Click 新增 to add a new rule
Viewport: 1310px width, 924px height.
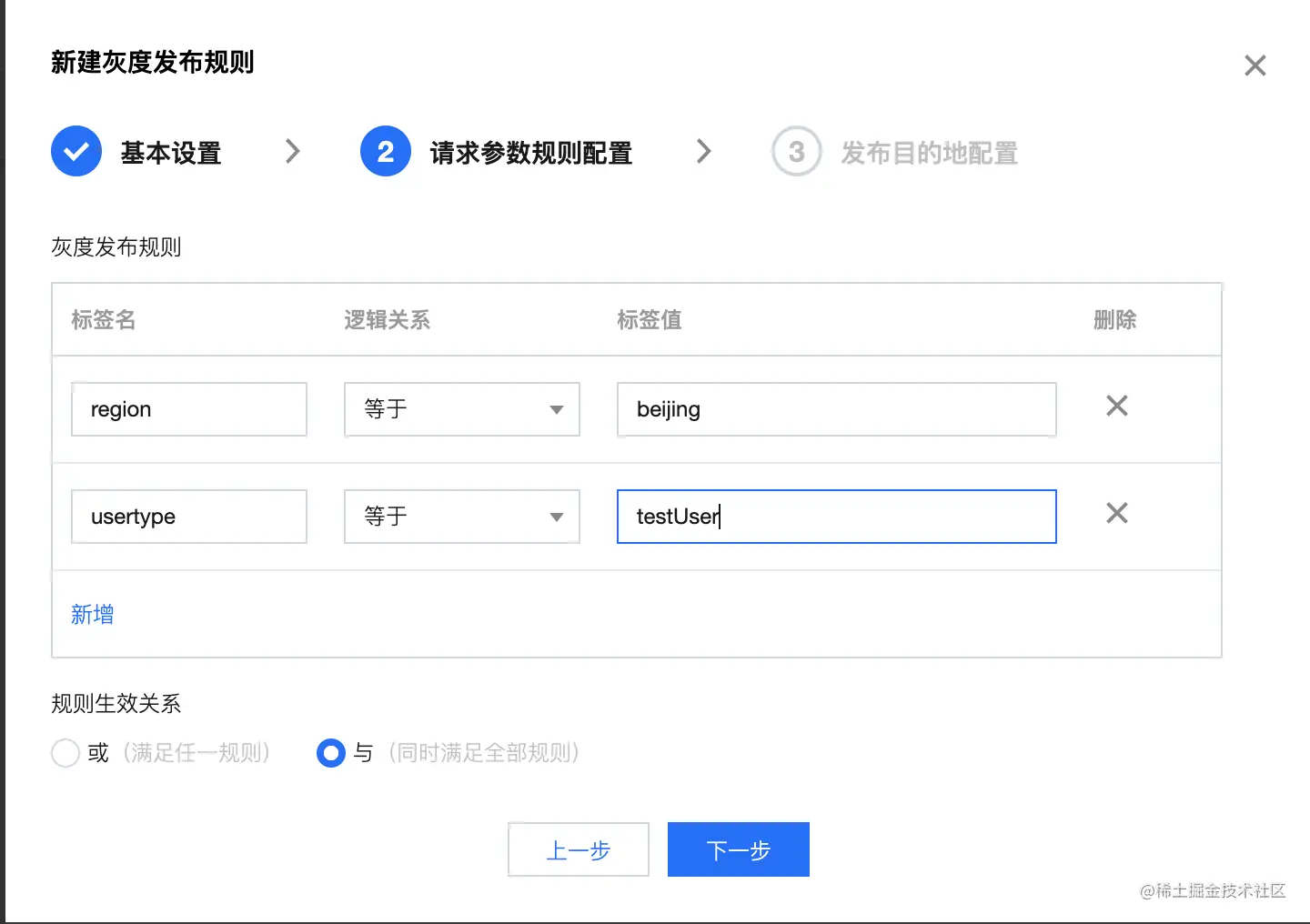click(91, 614)
